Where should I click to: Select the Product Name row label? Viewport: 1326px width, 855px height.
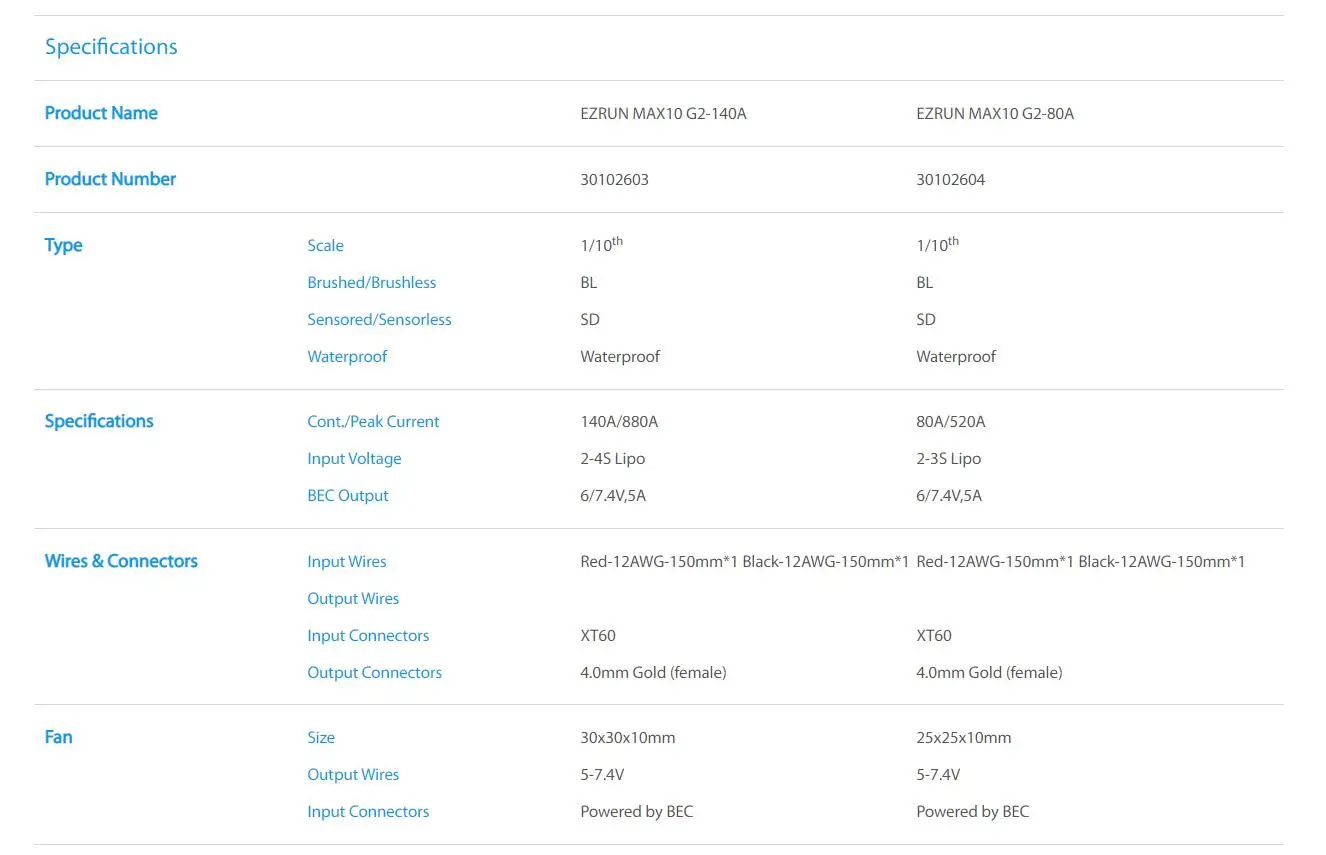coord(101,113)
